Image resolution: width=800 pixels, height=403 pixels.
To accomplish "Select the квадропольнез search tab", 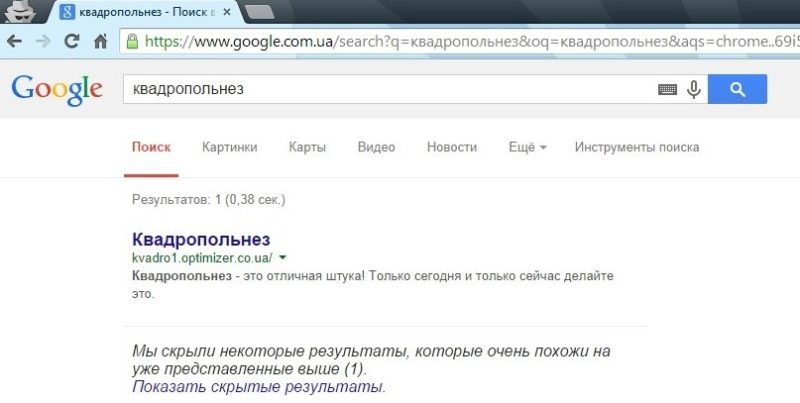I will [145, 12].
